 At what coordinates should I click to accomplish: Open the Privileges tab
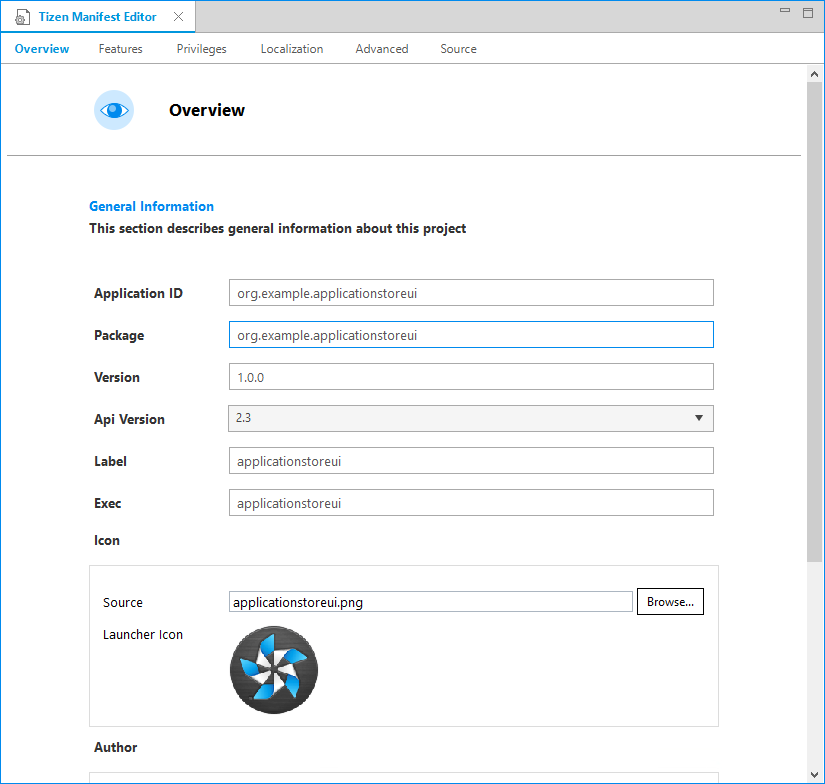click(x=201, y=48)
